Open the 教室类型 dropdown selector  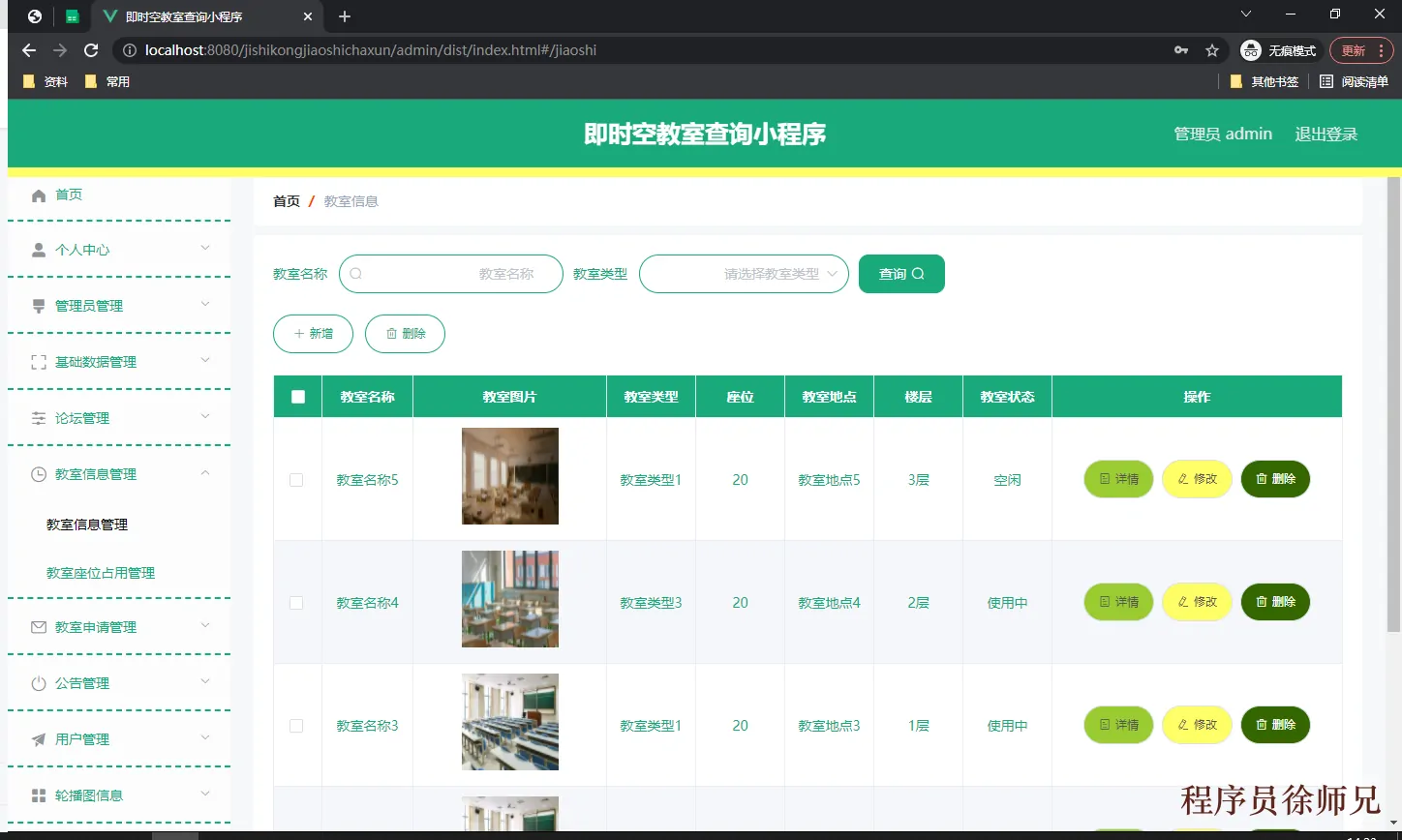(x=744, y=274)
